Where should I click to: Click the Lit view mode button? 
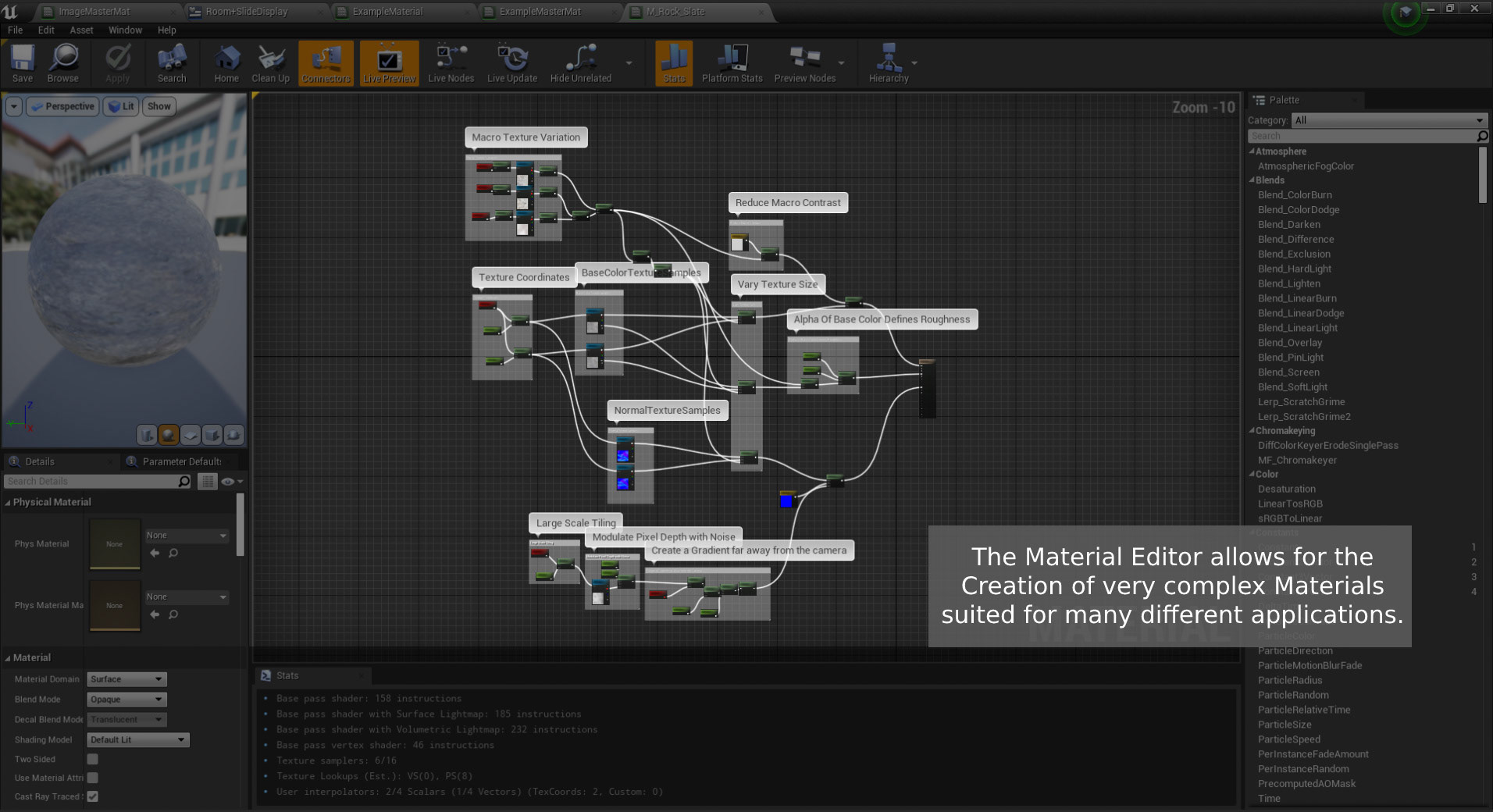tap(121, 106)
